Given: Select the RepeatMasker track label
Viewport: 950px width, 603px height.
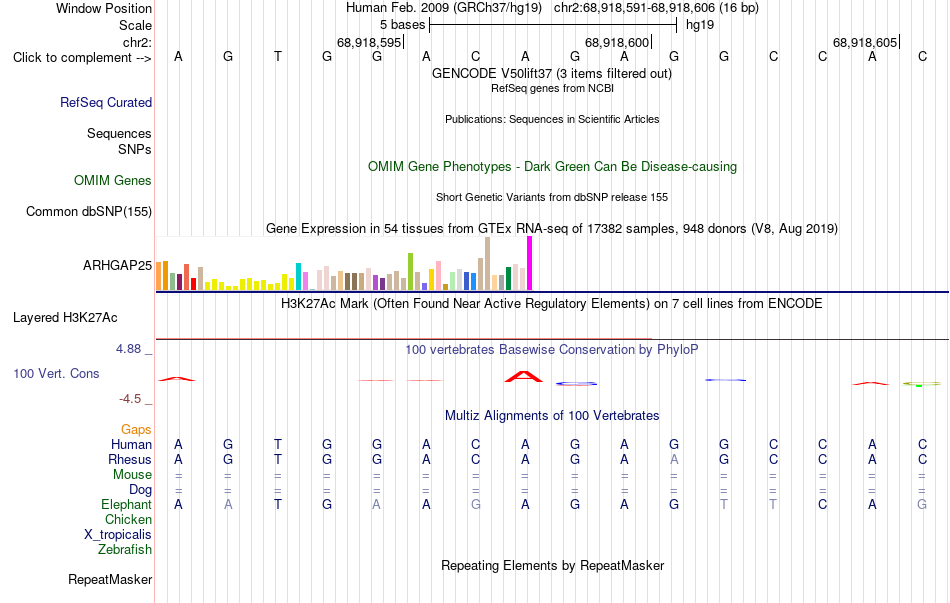Looking at the screenshot, I should coord(110,579).
